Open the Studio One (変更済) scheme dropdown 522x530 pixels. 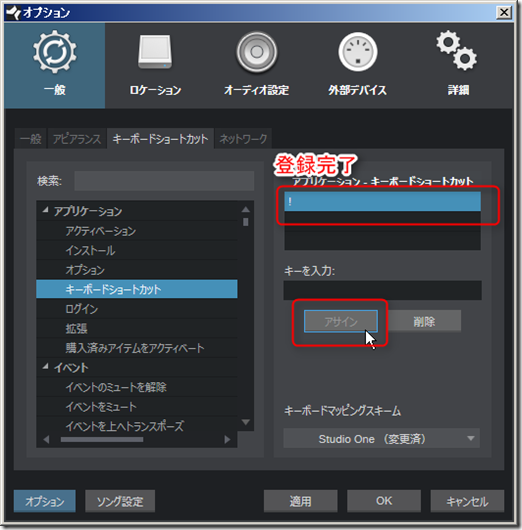coord(381,439)
